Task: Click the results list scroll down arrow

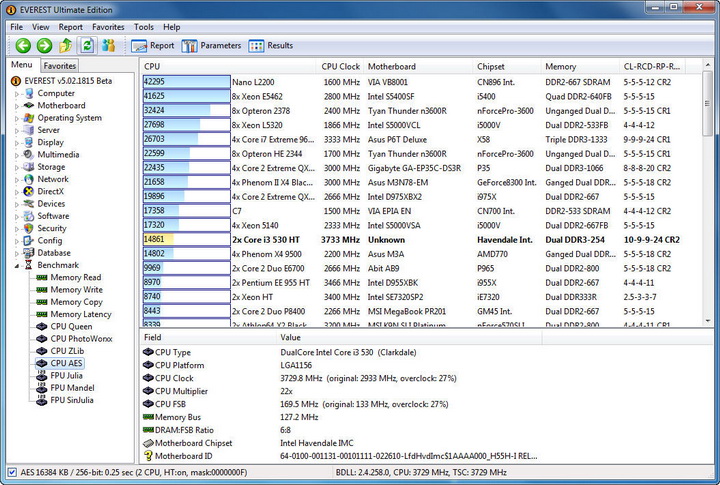Action: 708,321
